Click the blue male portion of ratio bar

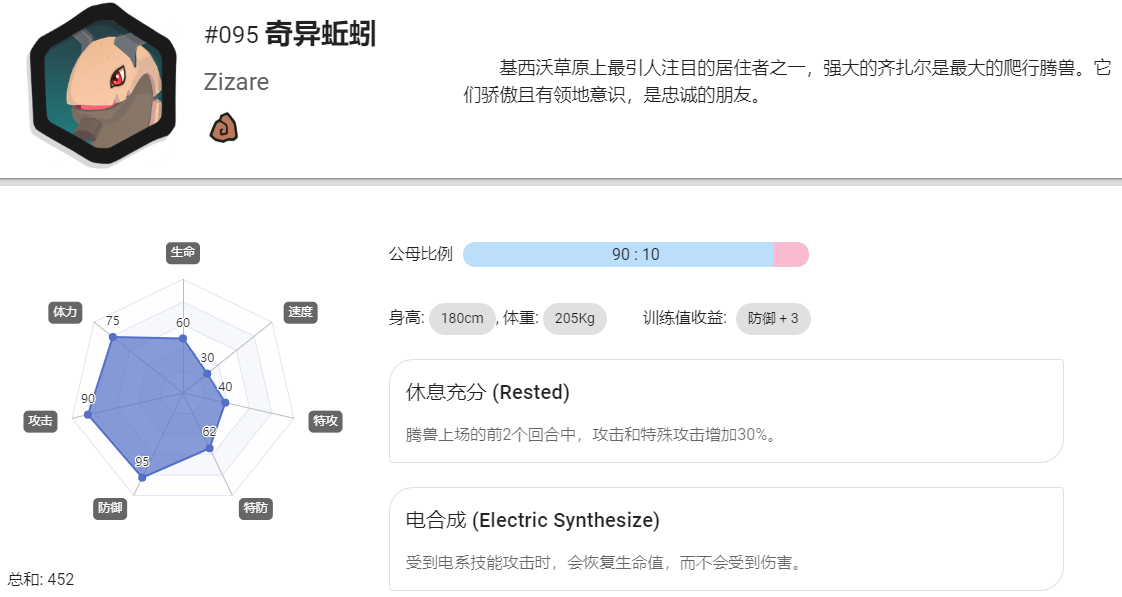(618, 255)
